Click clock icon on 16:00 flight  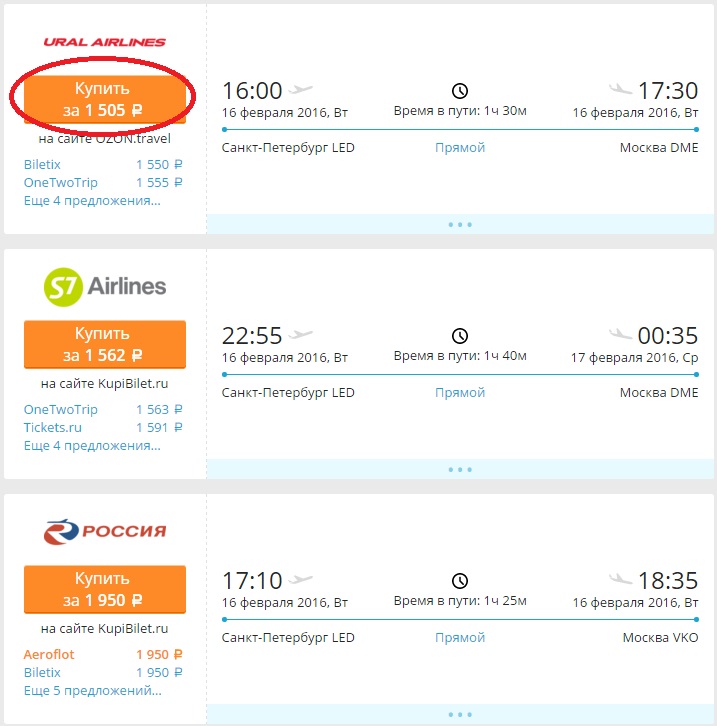click(x=460, y=91)
